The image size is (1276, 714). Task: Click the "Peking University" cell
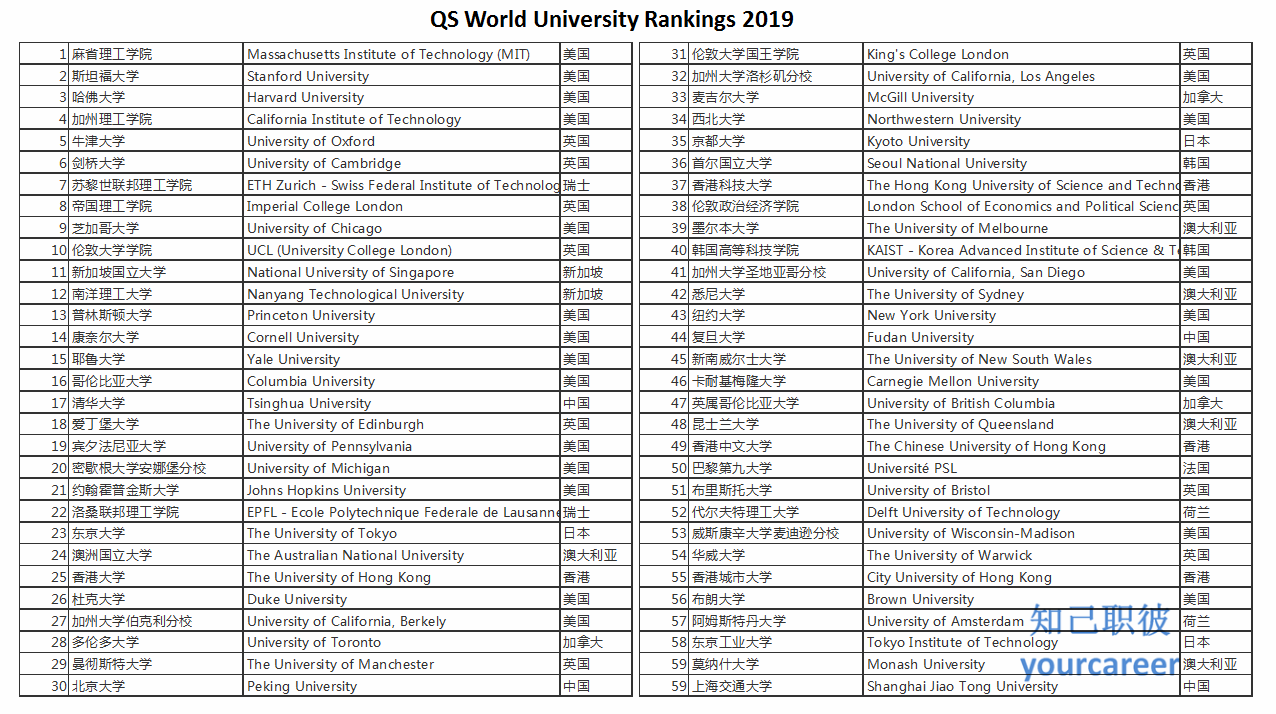(x=402, y=686)
